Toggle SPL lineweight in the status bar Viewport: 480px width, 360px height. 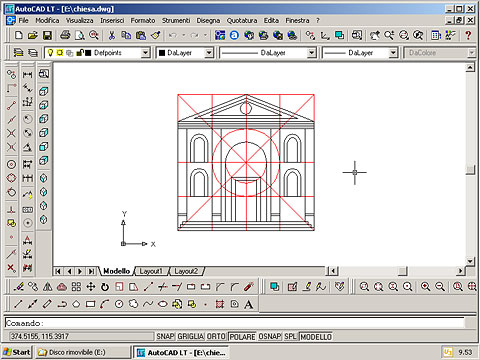pyautogui.click(x=290, y=337)
